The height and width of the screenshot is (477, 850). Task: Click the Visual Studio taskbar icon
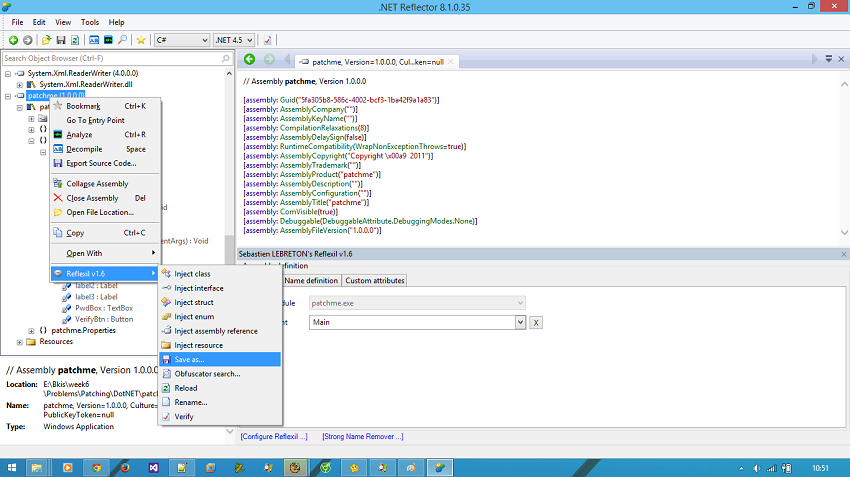coord(153,468)
